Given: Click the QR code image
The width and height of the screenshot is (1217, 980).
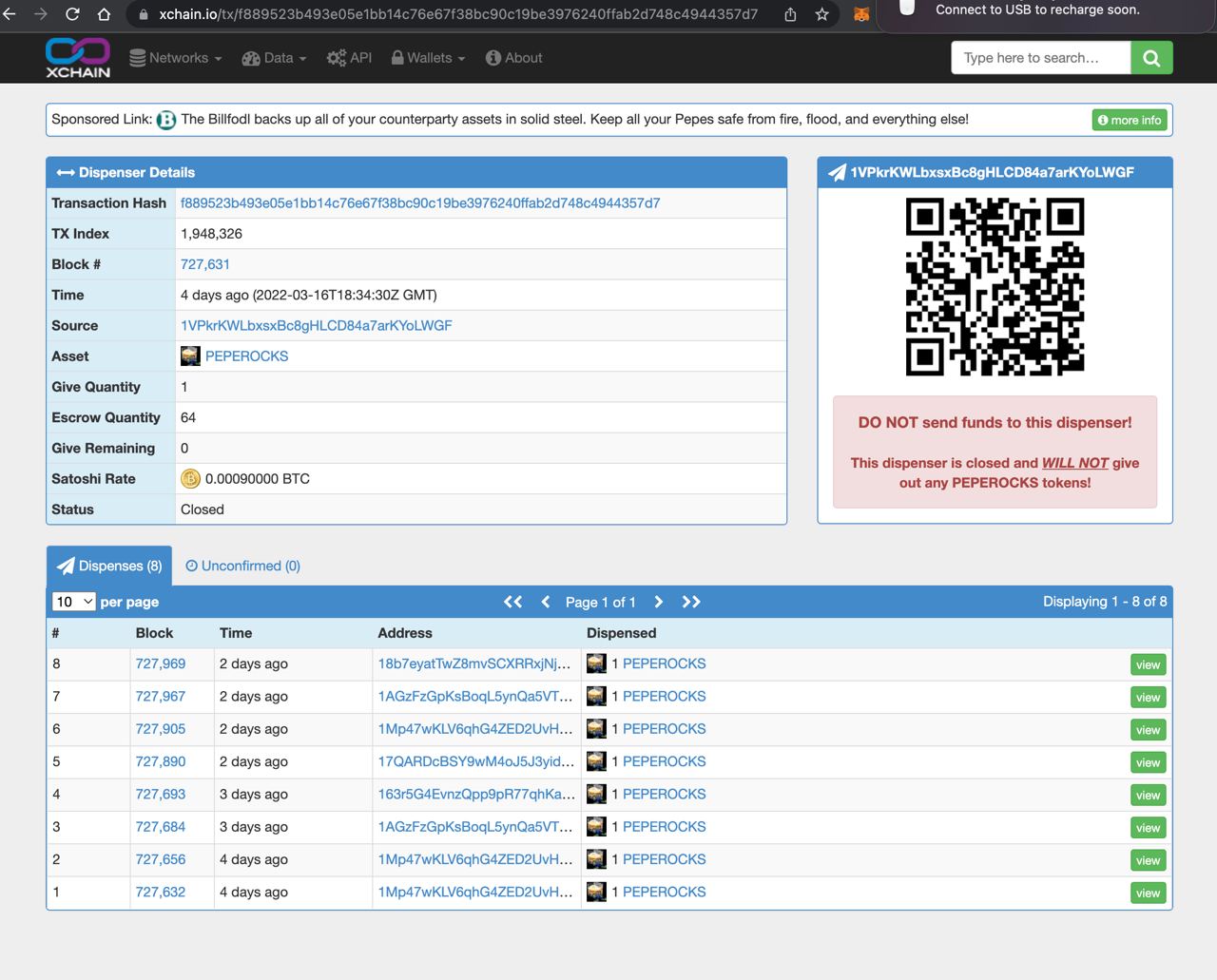Looking at the screenshot, I should tap(995, 287).
